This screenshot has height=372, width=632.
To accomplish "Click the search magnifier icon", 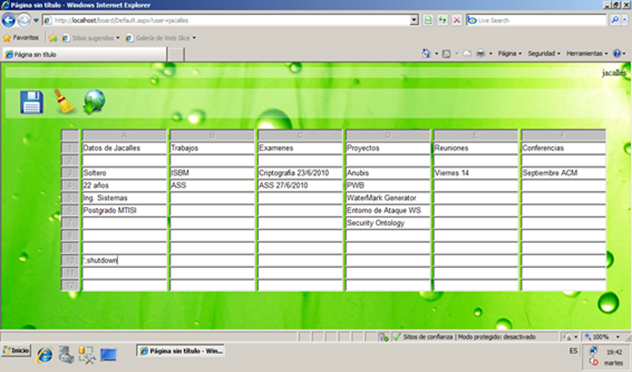I will [x=615, y=20].
